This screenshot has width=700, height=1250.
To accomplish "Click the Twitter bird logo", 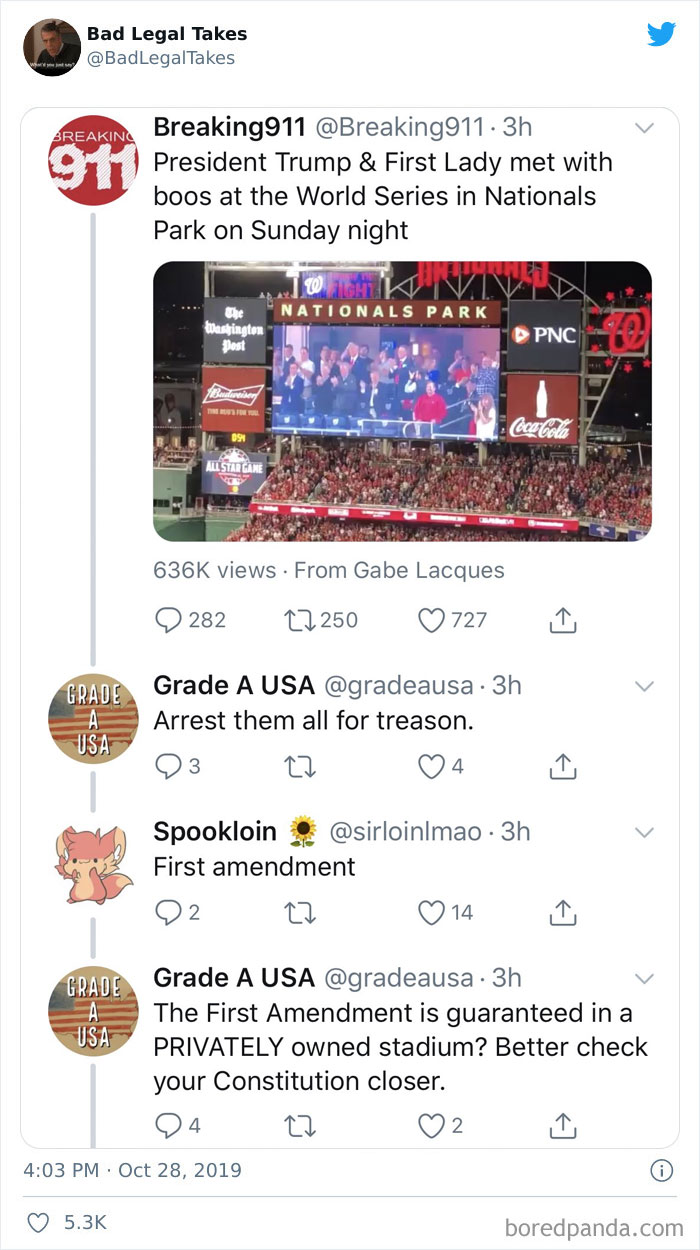I will tap(662, 33).
